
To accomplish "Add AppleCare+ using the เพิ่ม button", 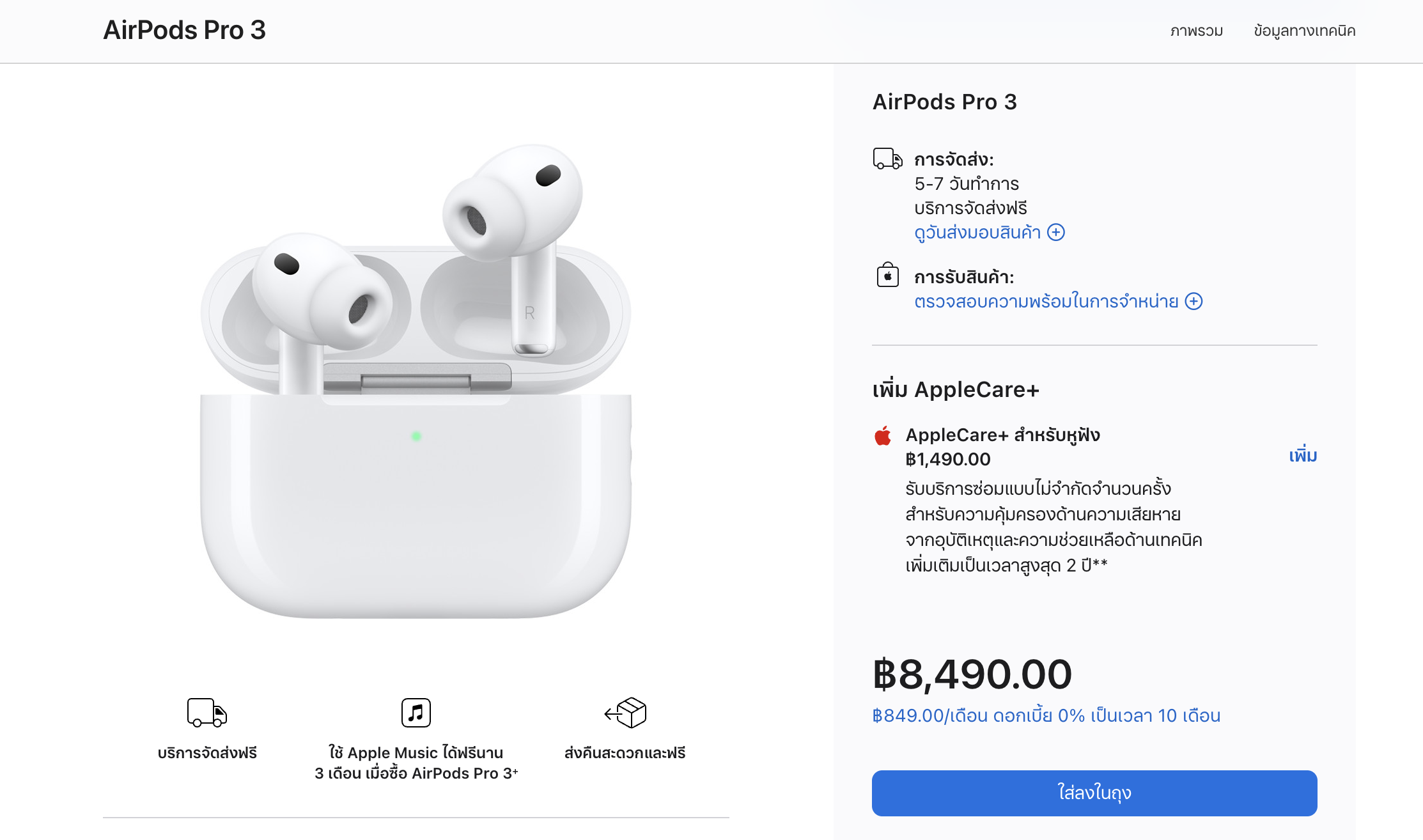I will click(1303, 456).
